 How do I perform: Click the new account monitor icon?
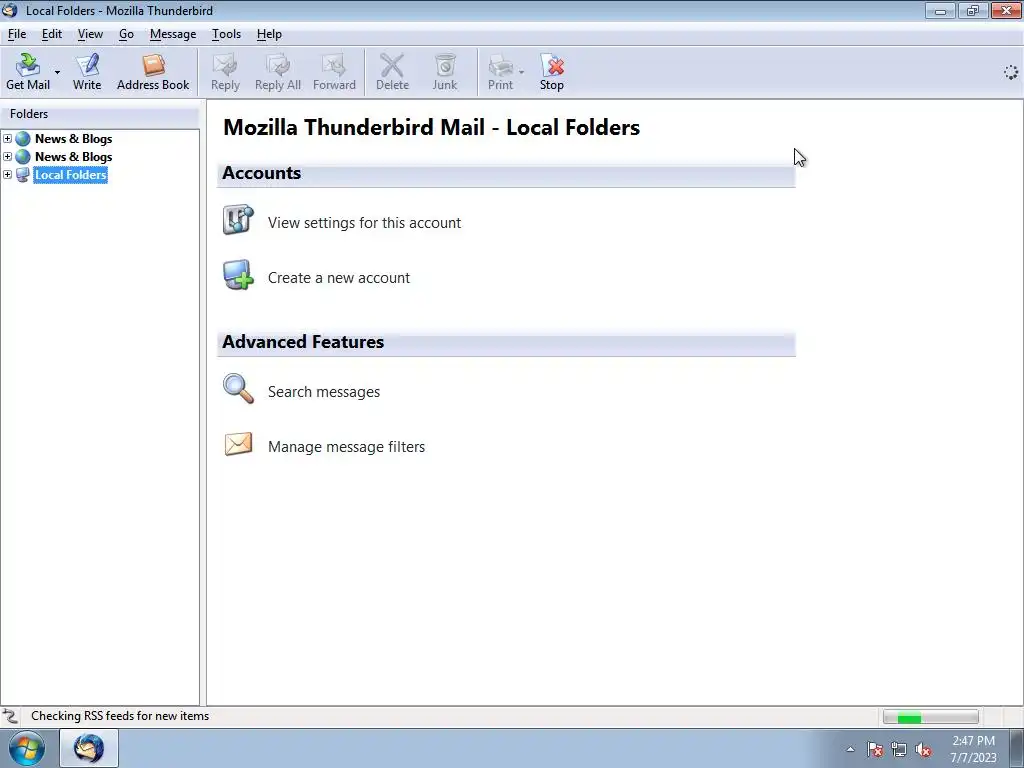[x=238, y=275]
